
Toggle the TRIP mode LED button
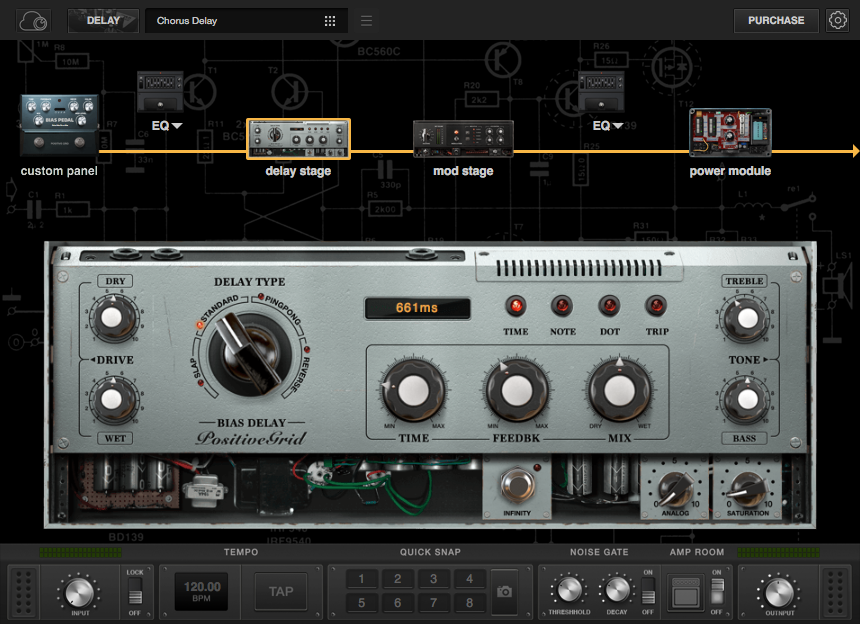(x=657, y=306)
